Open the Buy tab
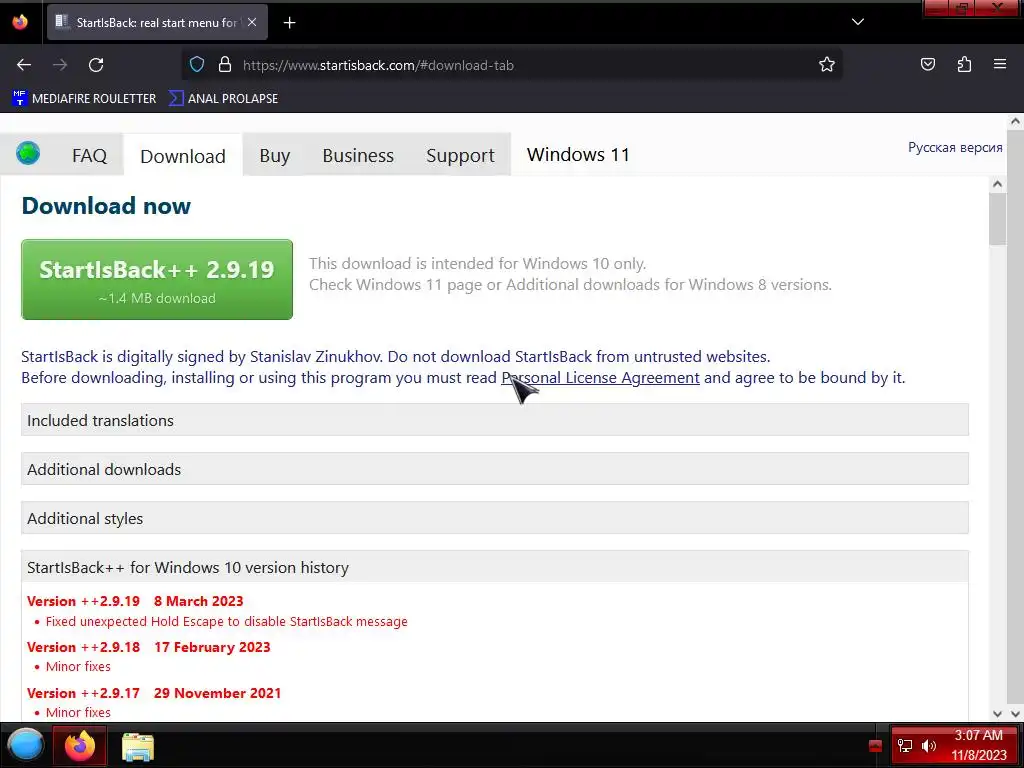The image size is (1024, 768). pos(274,155)
